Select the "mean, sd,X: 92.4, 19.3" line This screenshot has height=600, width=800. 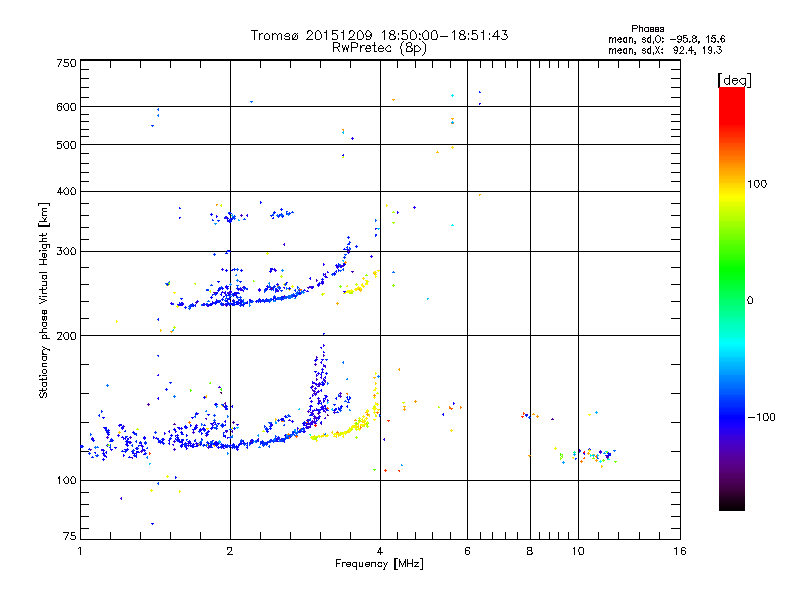click(x=665, y=50)
